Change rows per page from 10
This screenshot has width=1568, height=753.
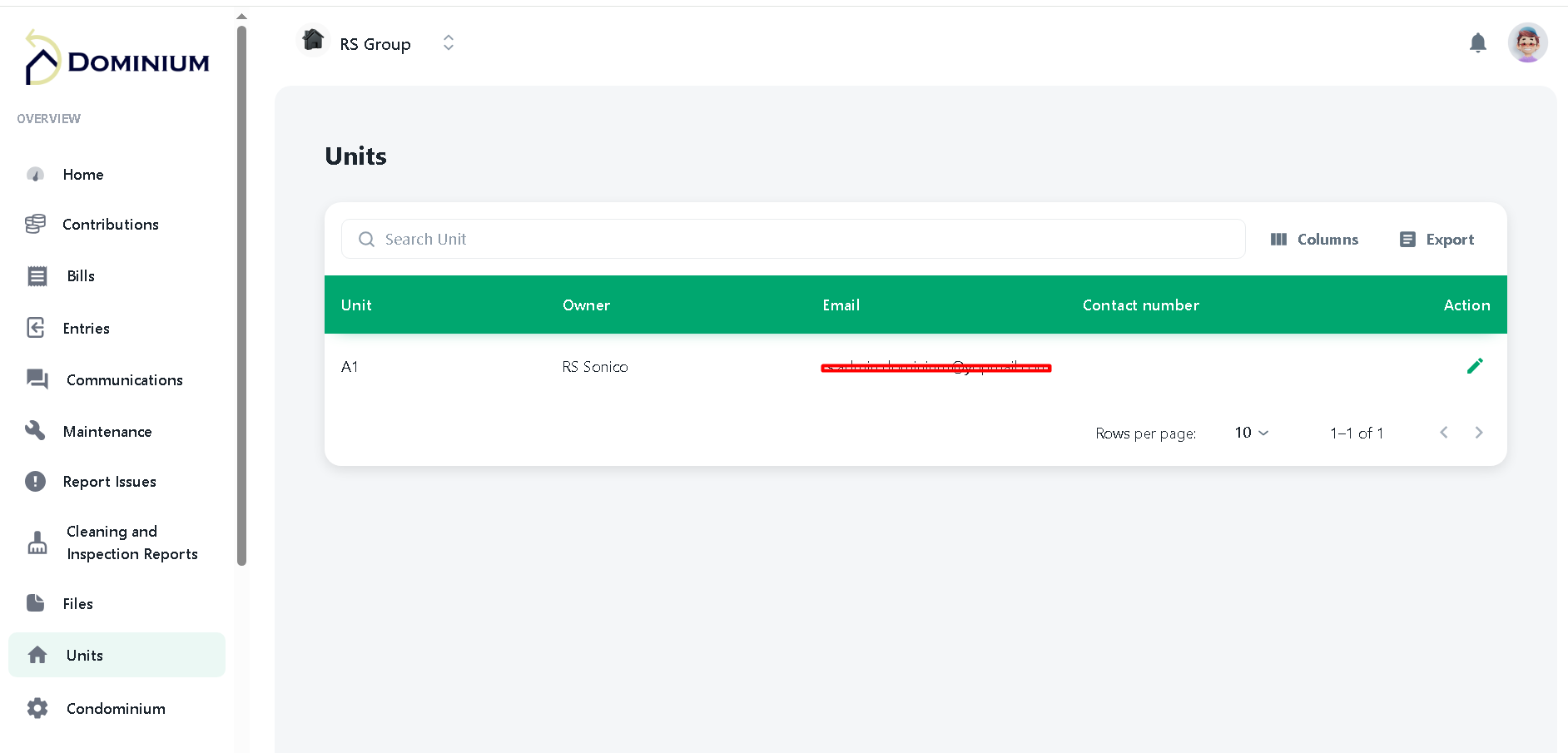[1249, 433]
